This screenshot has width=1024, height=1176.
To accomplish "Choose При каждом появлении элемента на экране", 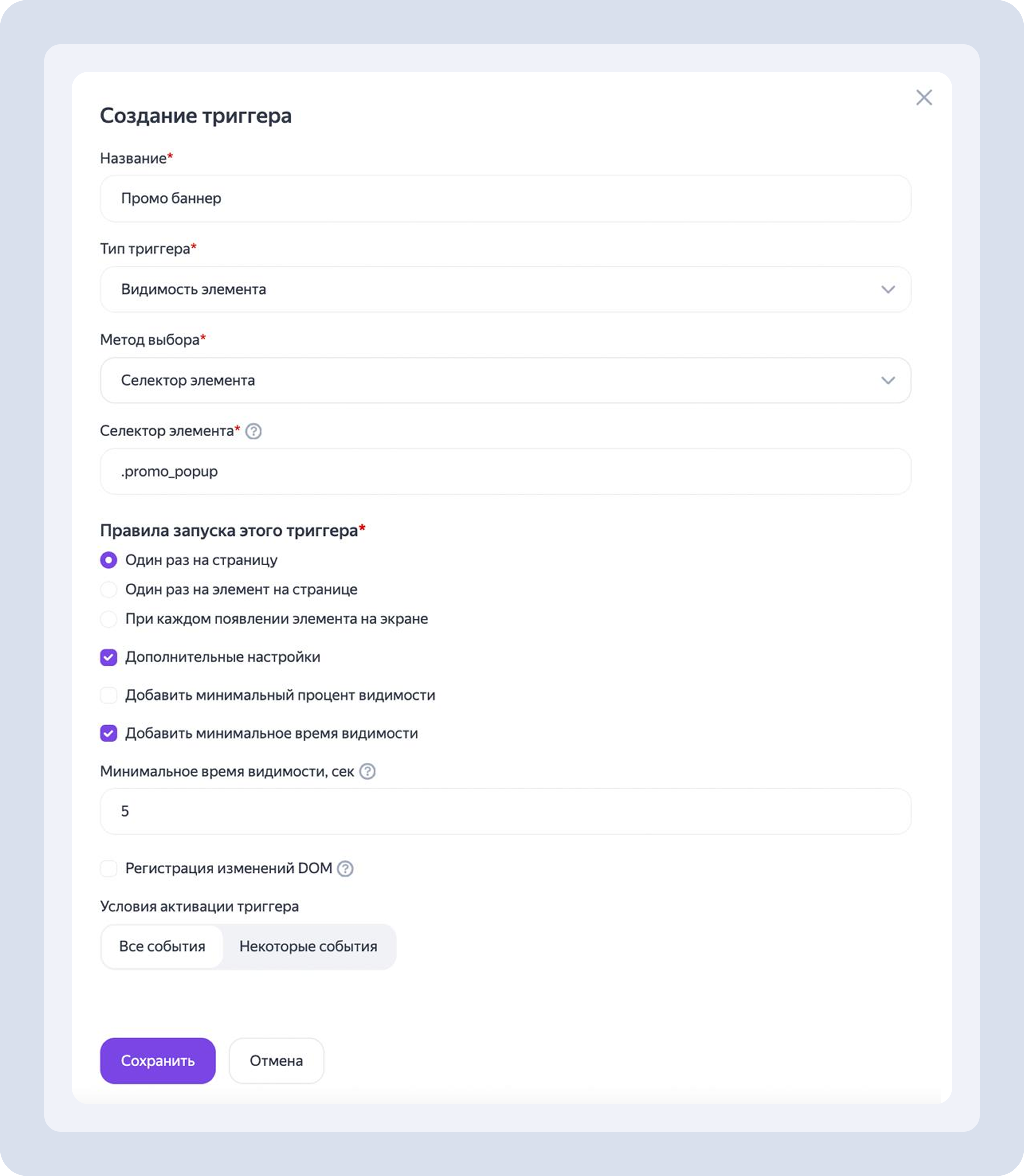I will click(109, 619).
